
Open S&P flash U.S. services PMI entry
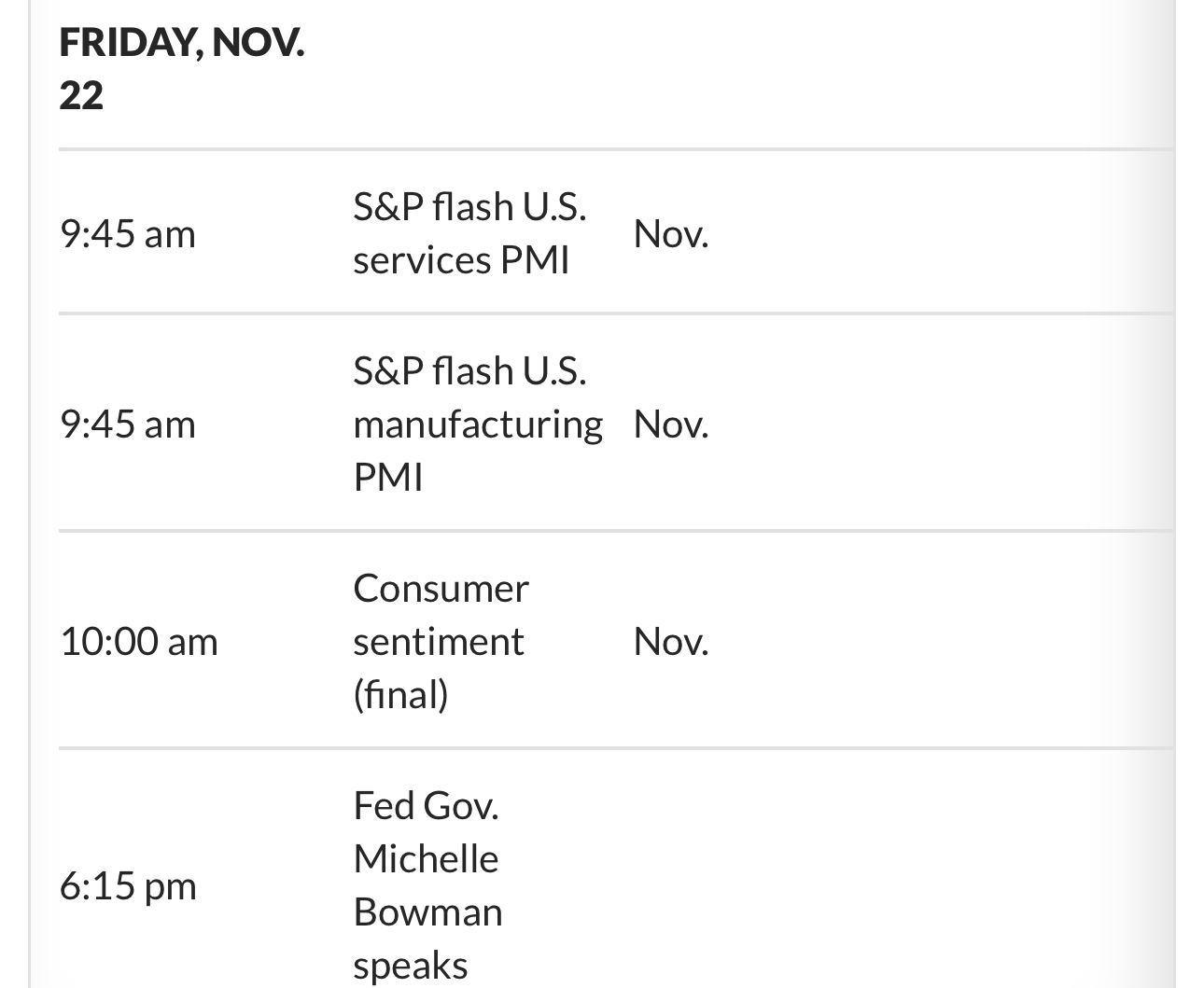pyautogui.click(x=469, y=233)
